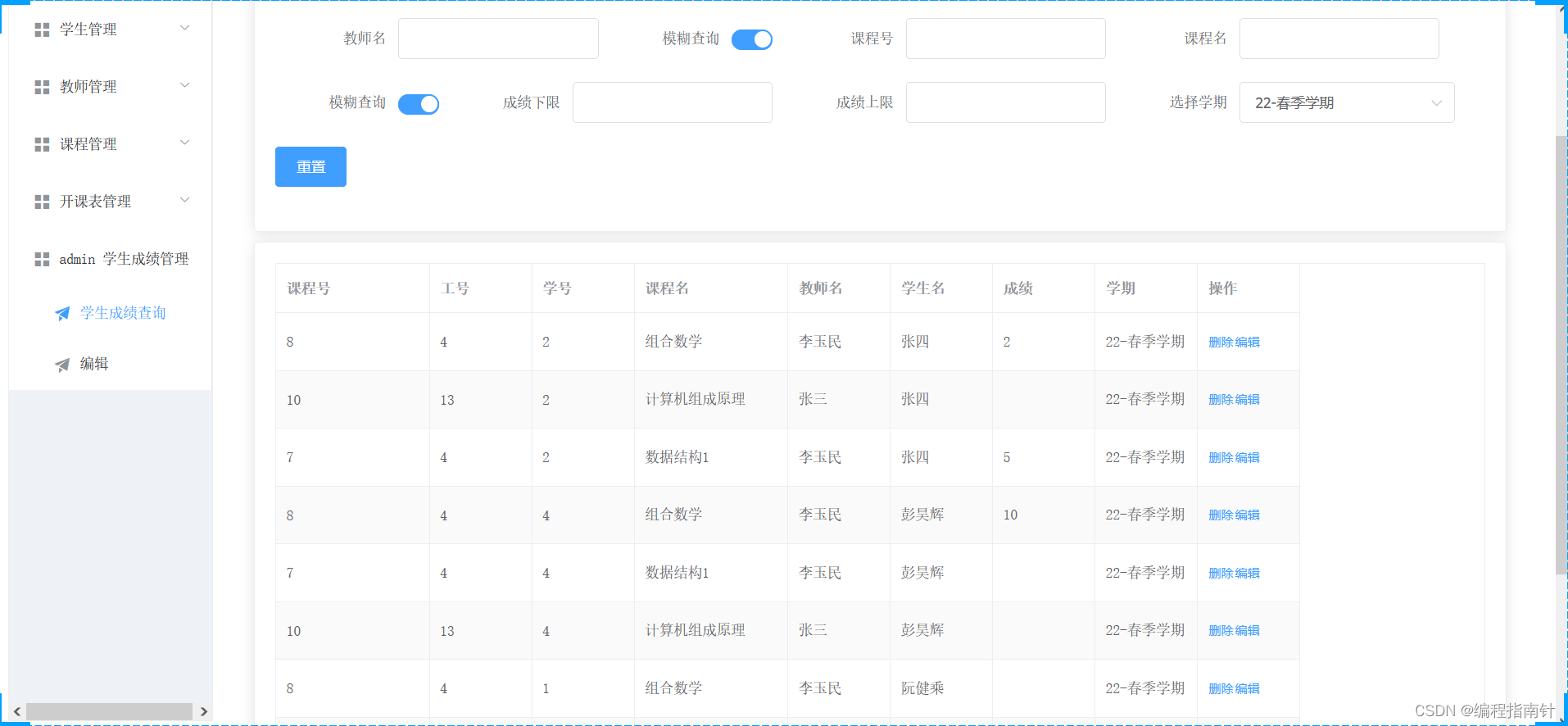Click 删除 link in first 组合数学 row
Image resolution: width=1568 pixels, height=726 pixels.
tap(1221, 343)
